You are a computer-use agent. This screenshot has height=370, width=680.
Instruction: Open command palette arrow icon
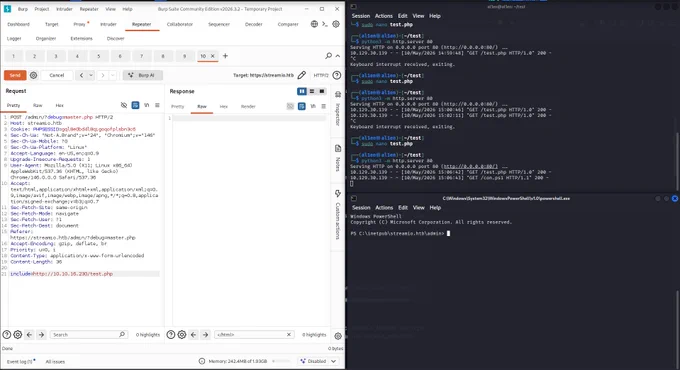pos(325,24)
